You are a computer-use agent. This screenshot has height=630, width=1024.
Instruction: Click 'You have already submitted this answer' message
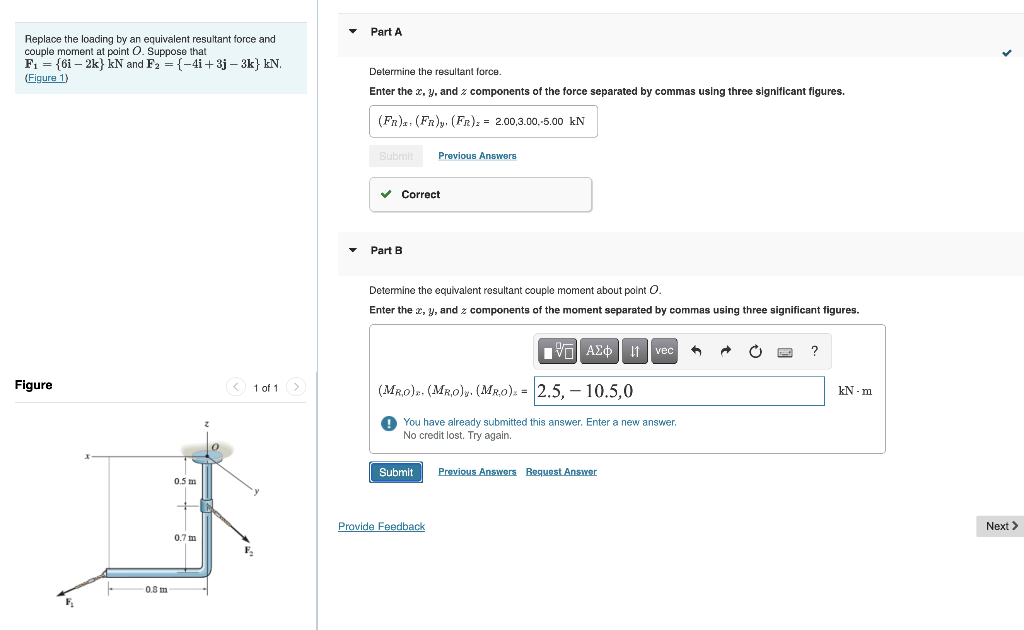539,422
